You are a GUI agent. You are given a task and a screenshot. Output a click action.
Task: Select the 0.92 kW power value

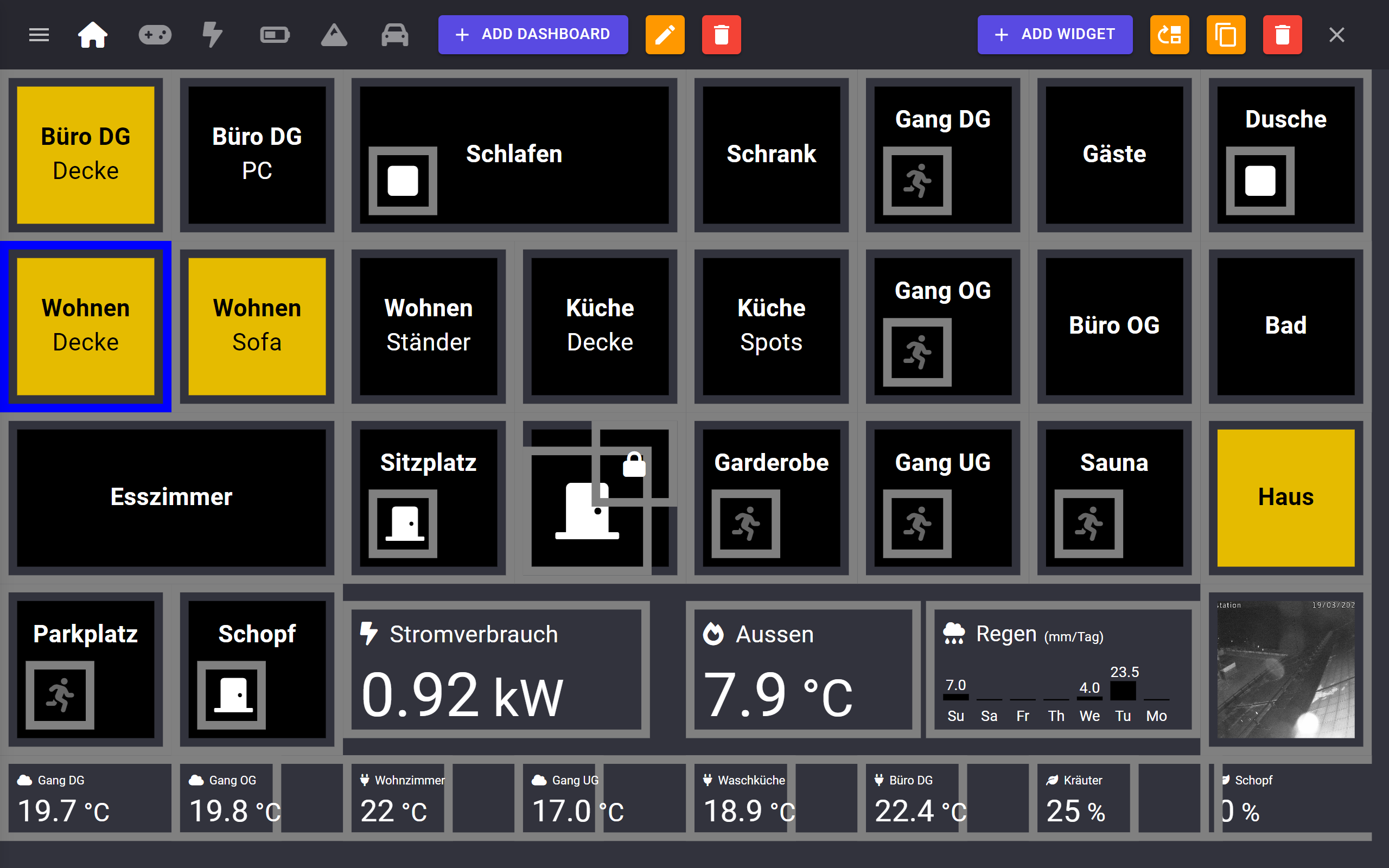click(463, 695)
